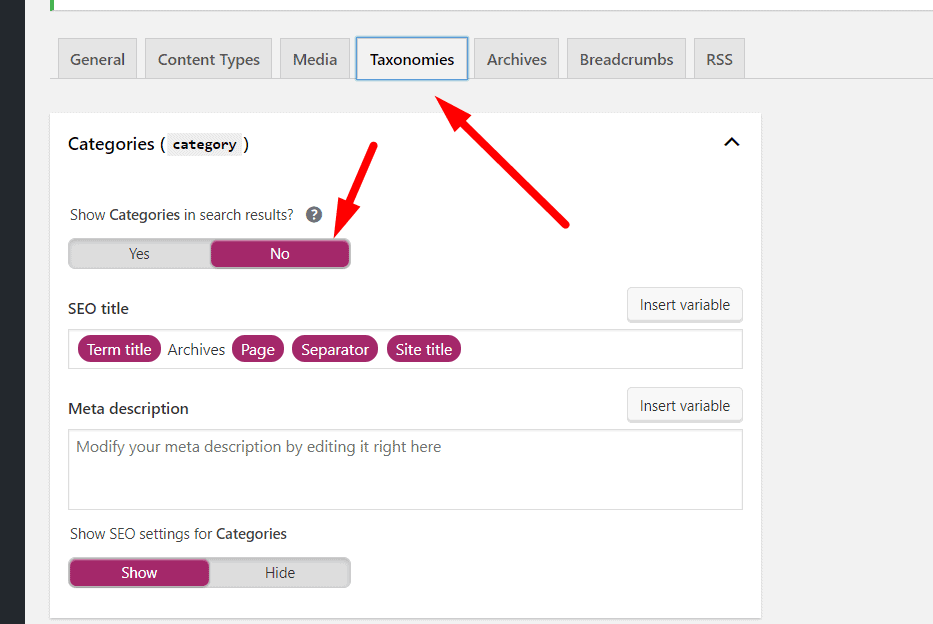Select No for showing Categories in search
The width and height of the screenshot is (933, 624).
coord(280,254)
